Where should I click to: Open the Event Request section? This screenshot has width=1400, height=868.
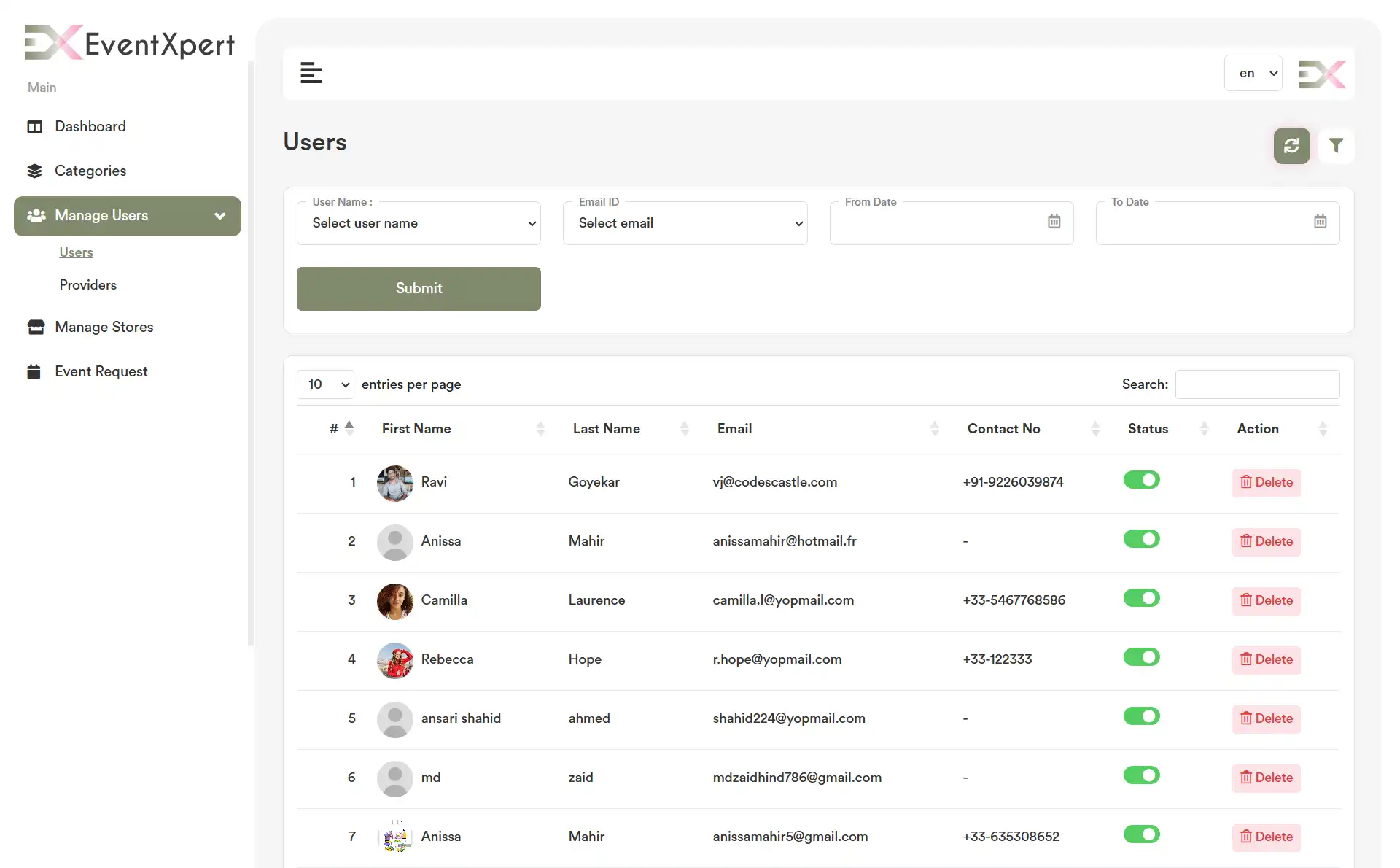[x=102, y=371]
